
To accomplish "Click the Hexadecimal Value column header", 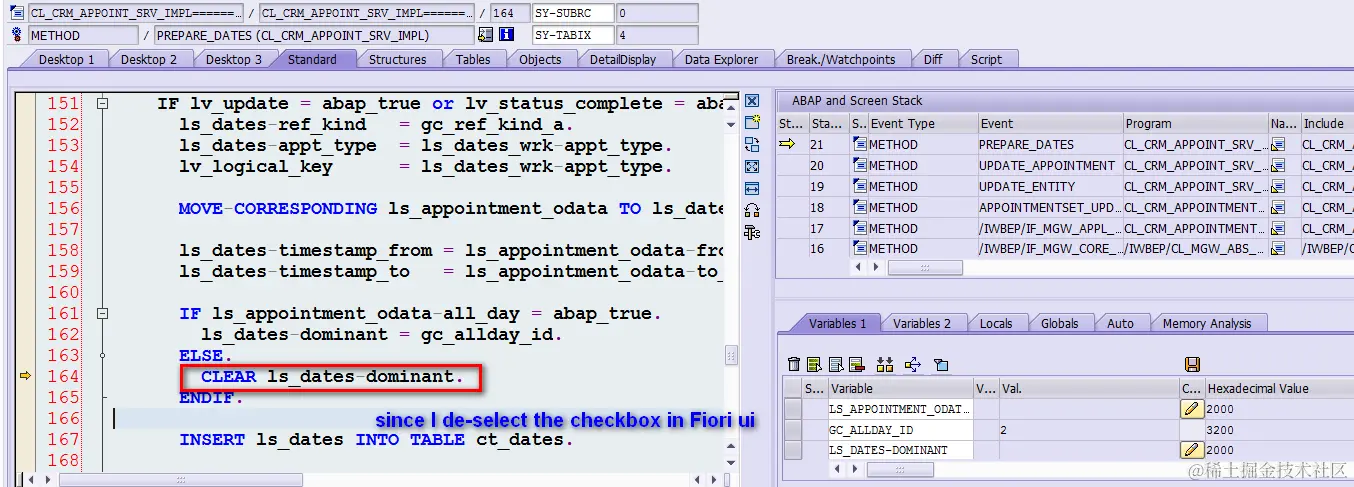I will (1279, 388).
